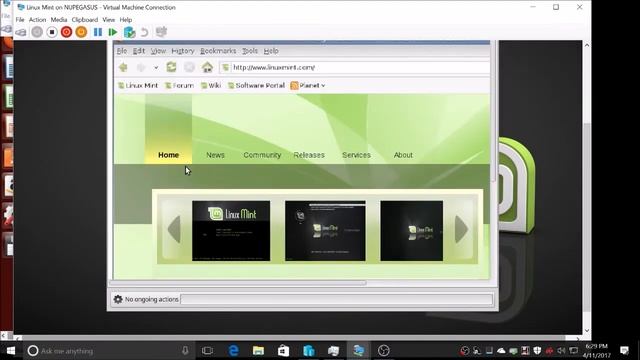
Task: Open the VM Connection Help menu
Action: 126,20
